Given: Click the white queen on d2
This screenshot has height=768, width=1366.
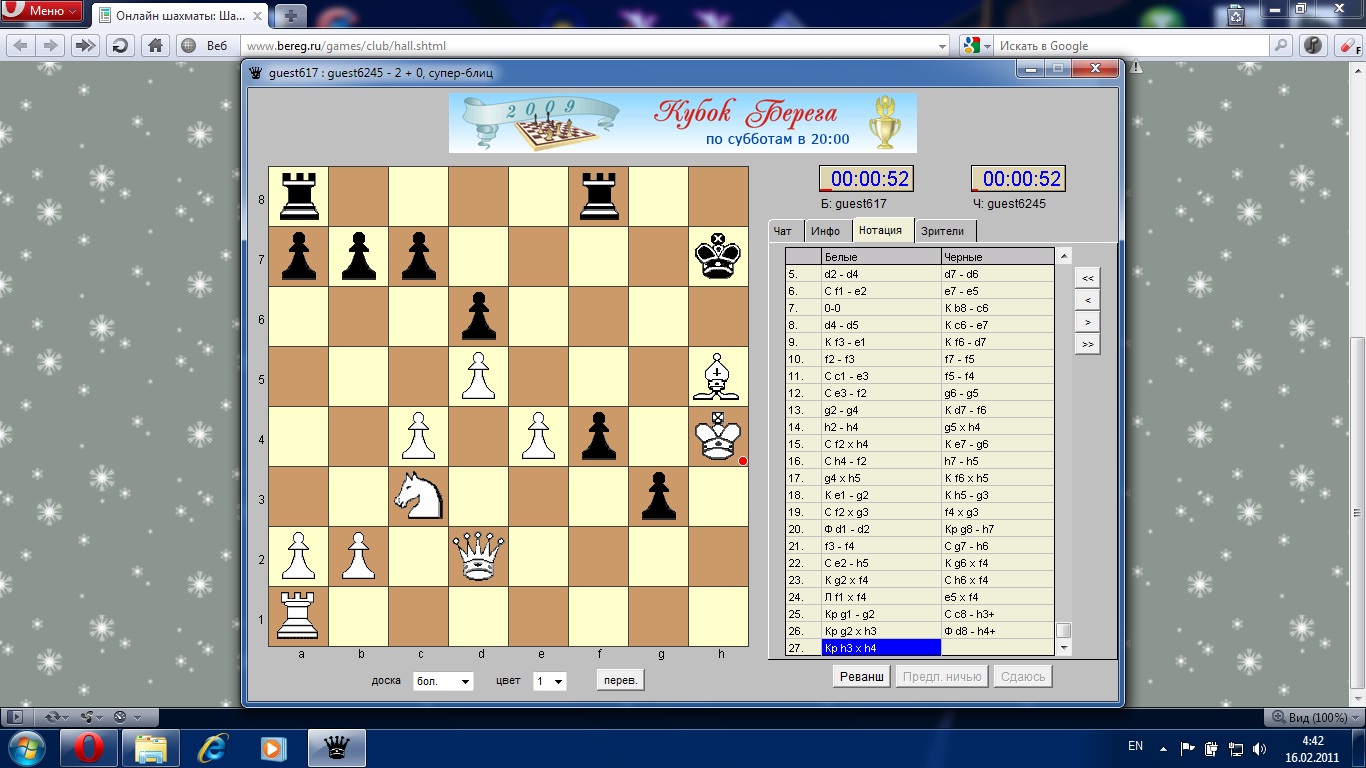Looking at the screenshot, I should click(x=478, y=556).
